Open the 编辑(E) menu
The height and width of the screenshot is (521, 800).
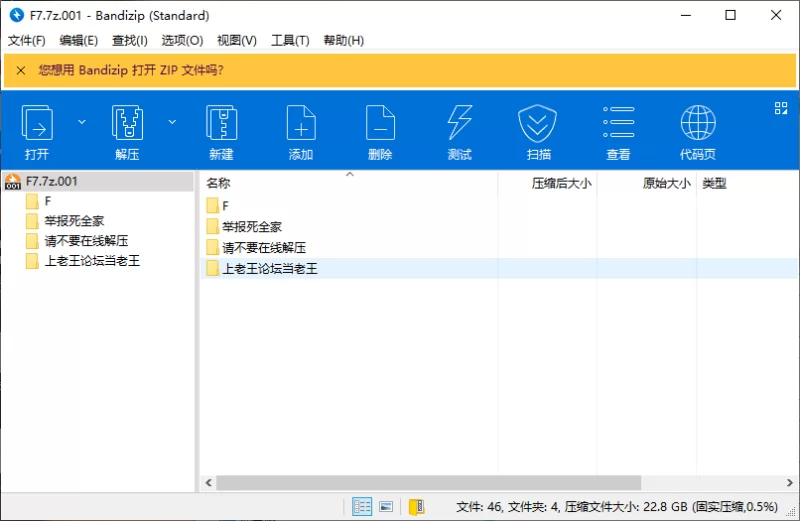pyautogui.click(x=79, y=40)
